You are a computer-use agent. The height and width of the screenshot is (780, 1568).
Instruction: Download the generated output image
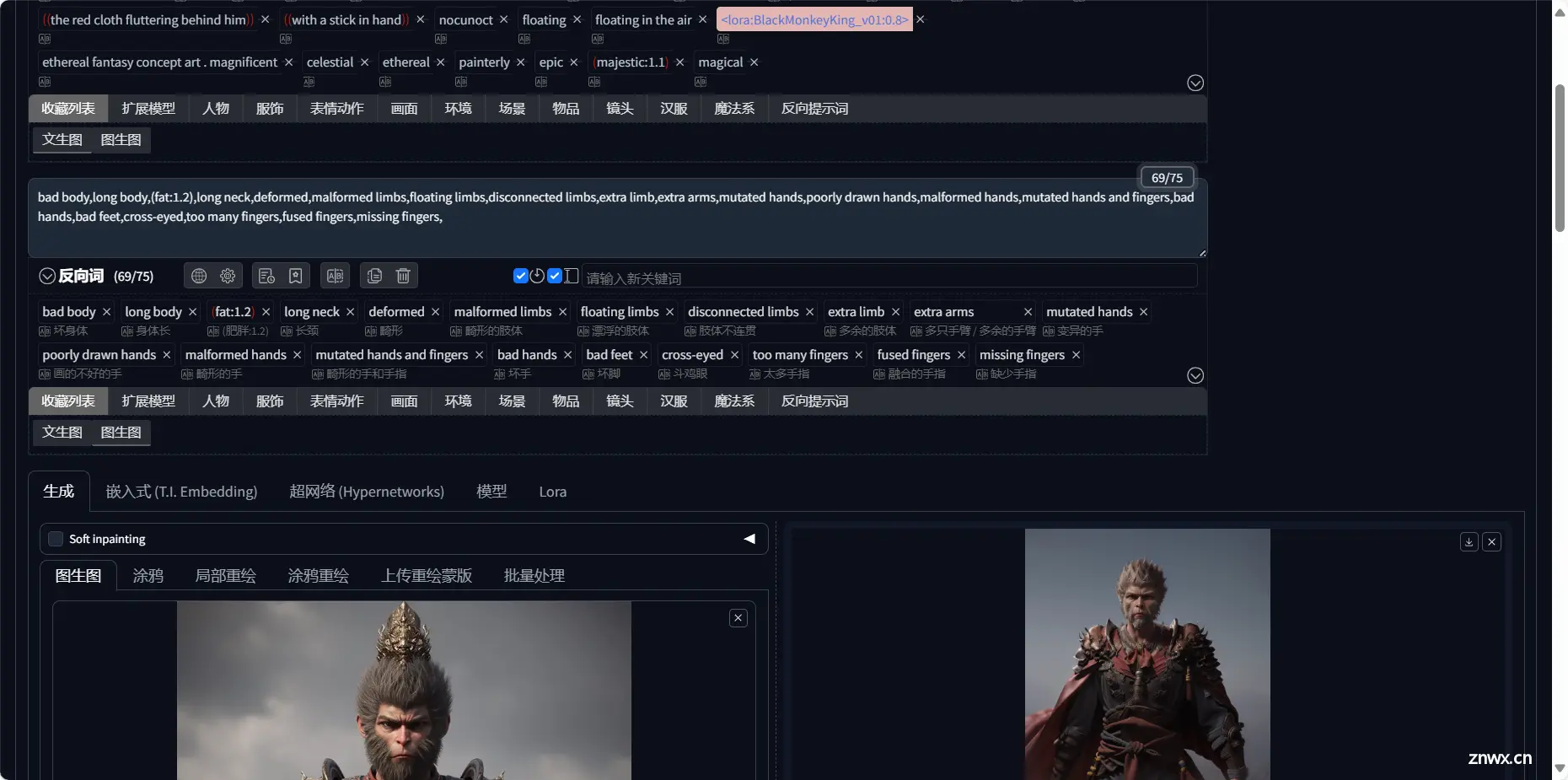click(x=1469, y=542)
